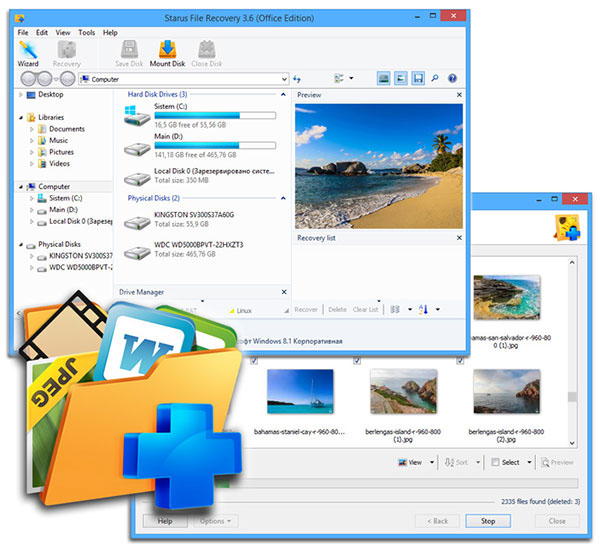Click the Sistem (C:) drive icon in list

137,116
